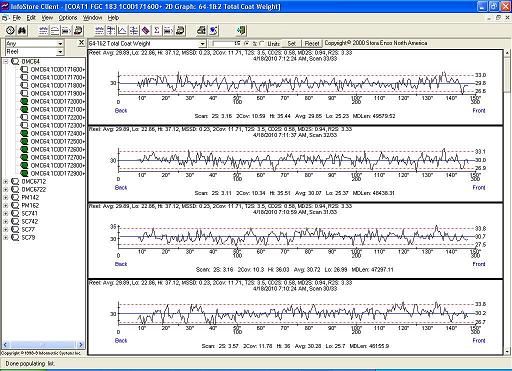Click the graph area's scroll down arrow

tap(508, 351)
